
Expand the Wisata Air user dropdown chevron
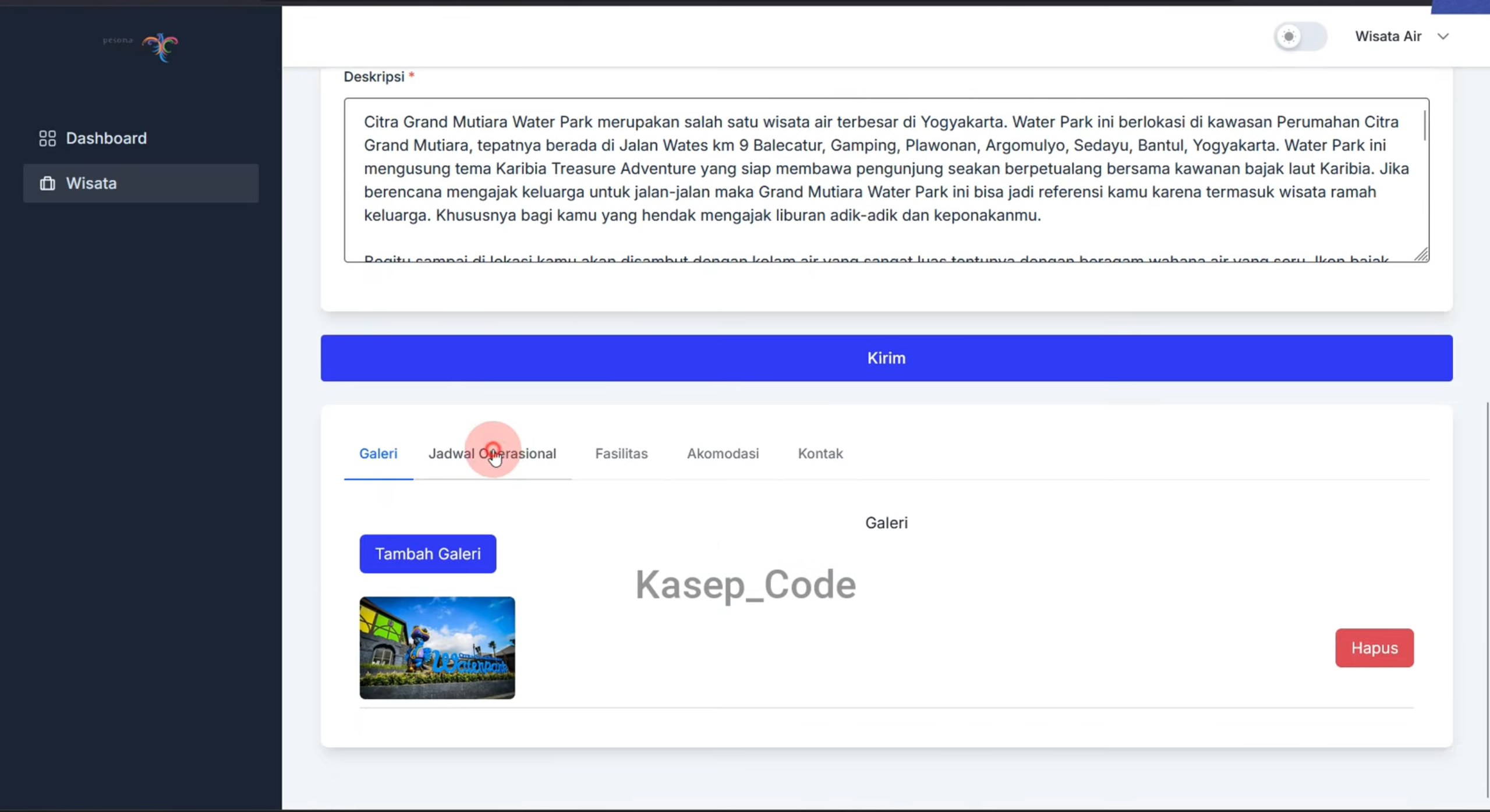coord(1443,36)
